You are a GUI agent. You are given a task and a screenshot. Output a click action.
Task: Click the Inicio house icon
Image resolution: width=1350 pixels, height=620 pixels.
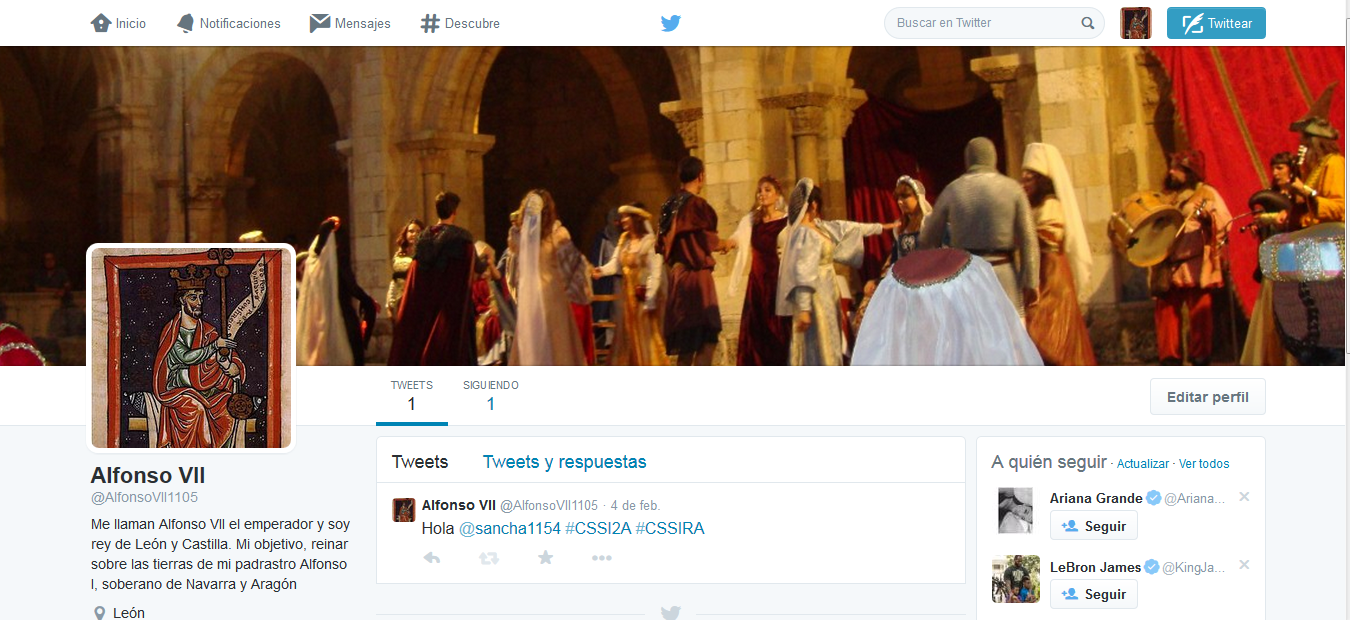(x=101, y=23)
